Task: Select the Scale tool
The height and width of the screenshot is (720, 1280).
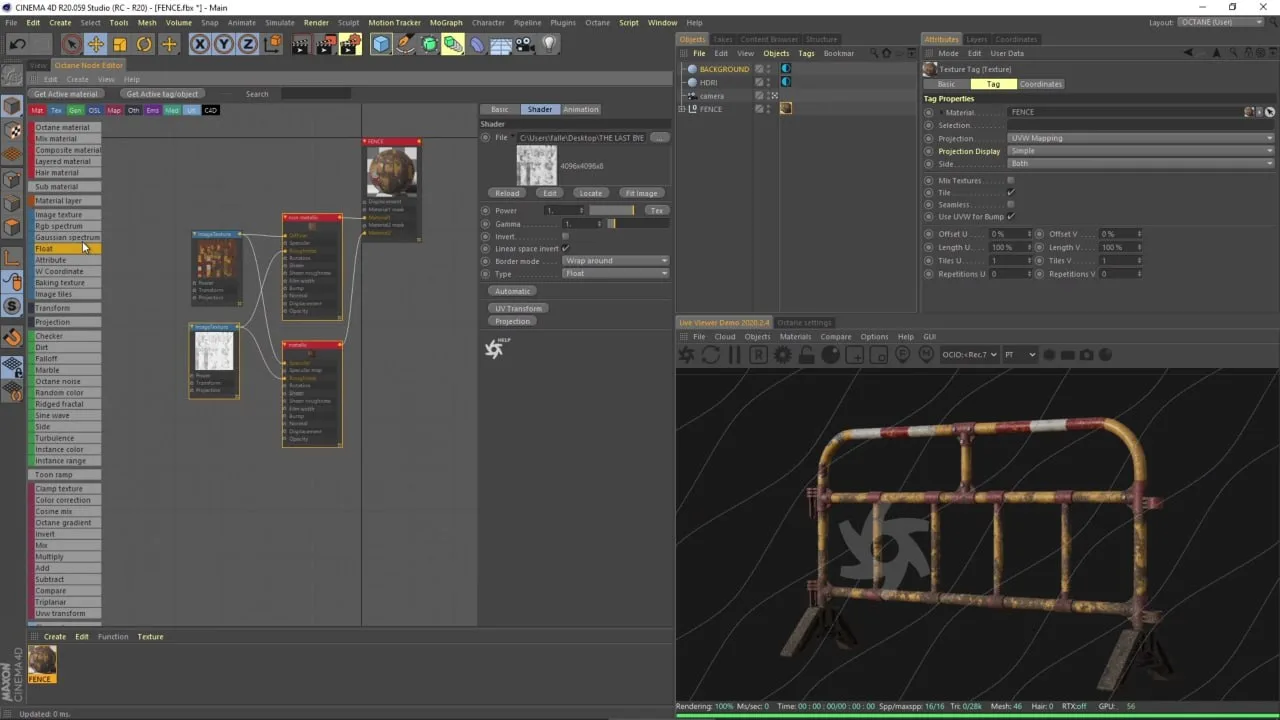Action: pos(120,44)
